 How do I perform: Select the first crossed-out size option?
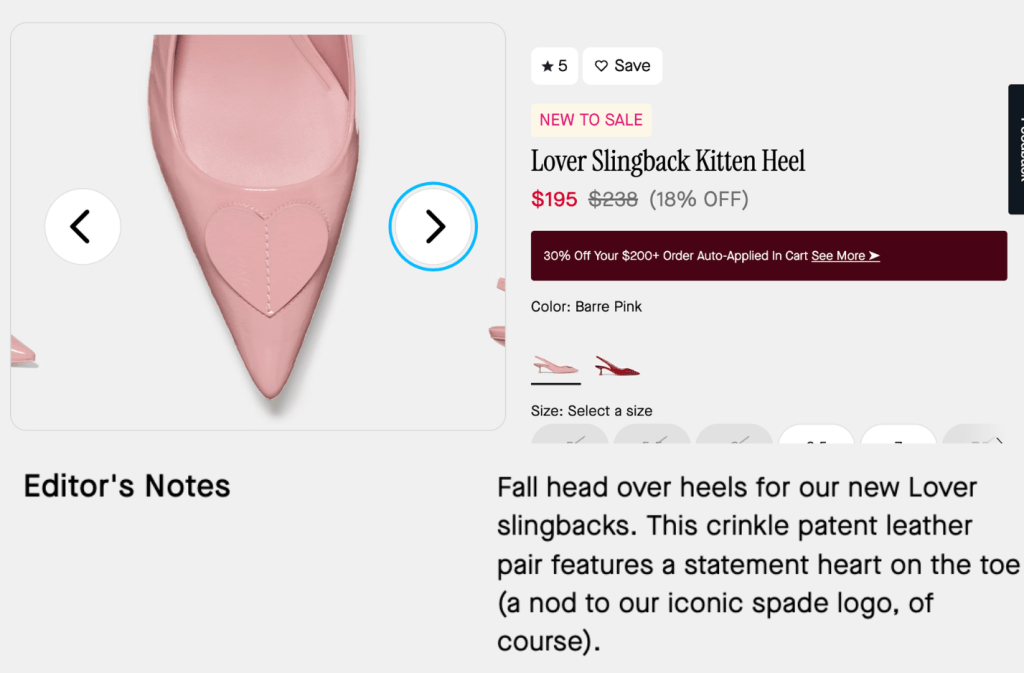tap(570, 436)
